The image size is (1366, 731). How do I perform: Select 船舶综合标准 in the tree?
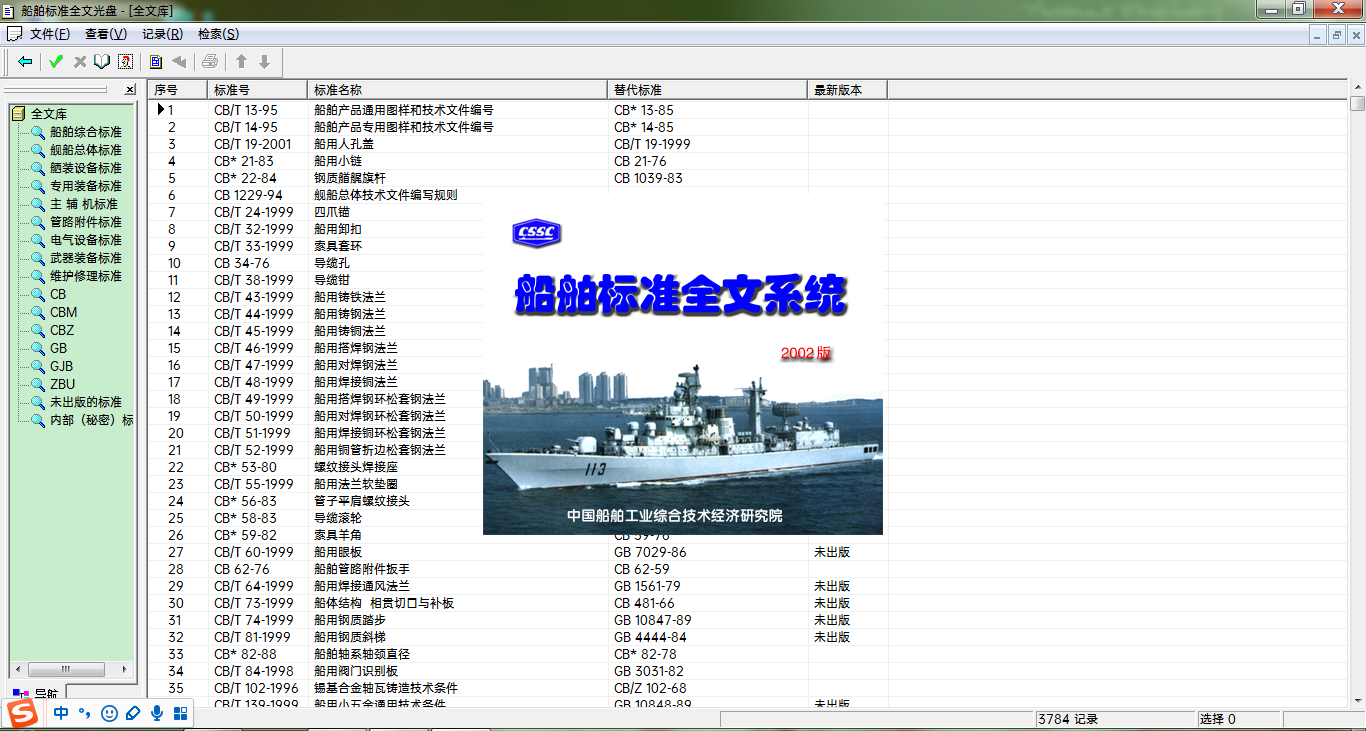pos(86,132)
